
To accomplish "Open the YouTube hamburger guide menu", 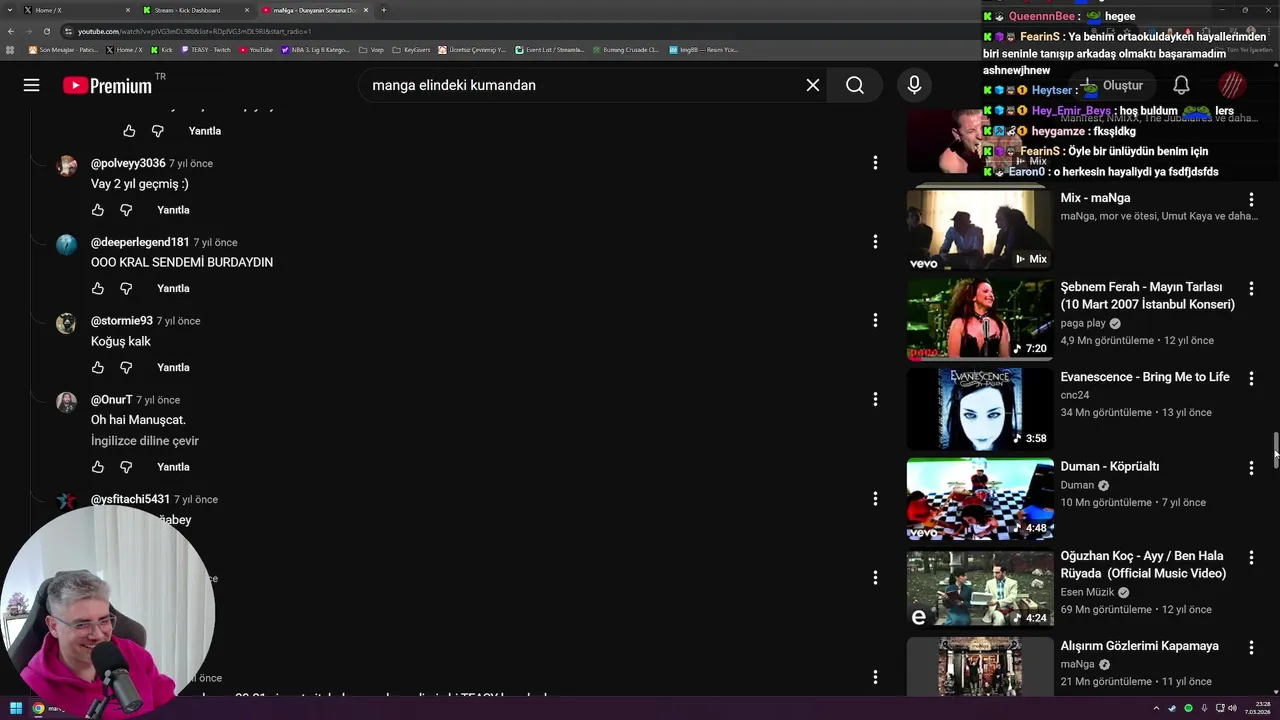I will coord(32,85).
